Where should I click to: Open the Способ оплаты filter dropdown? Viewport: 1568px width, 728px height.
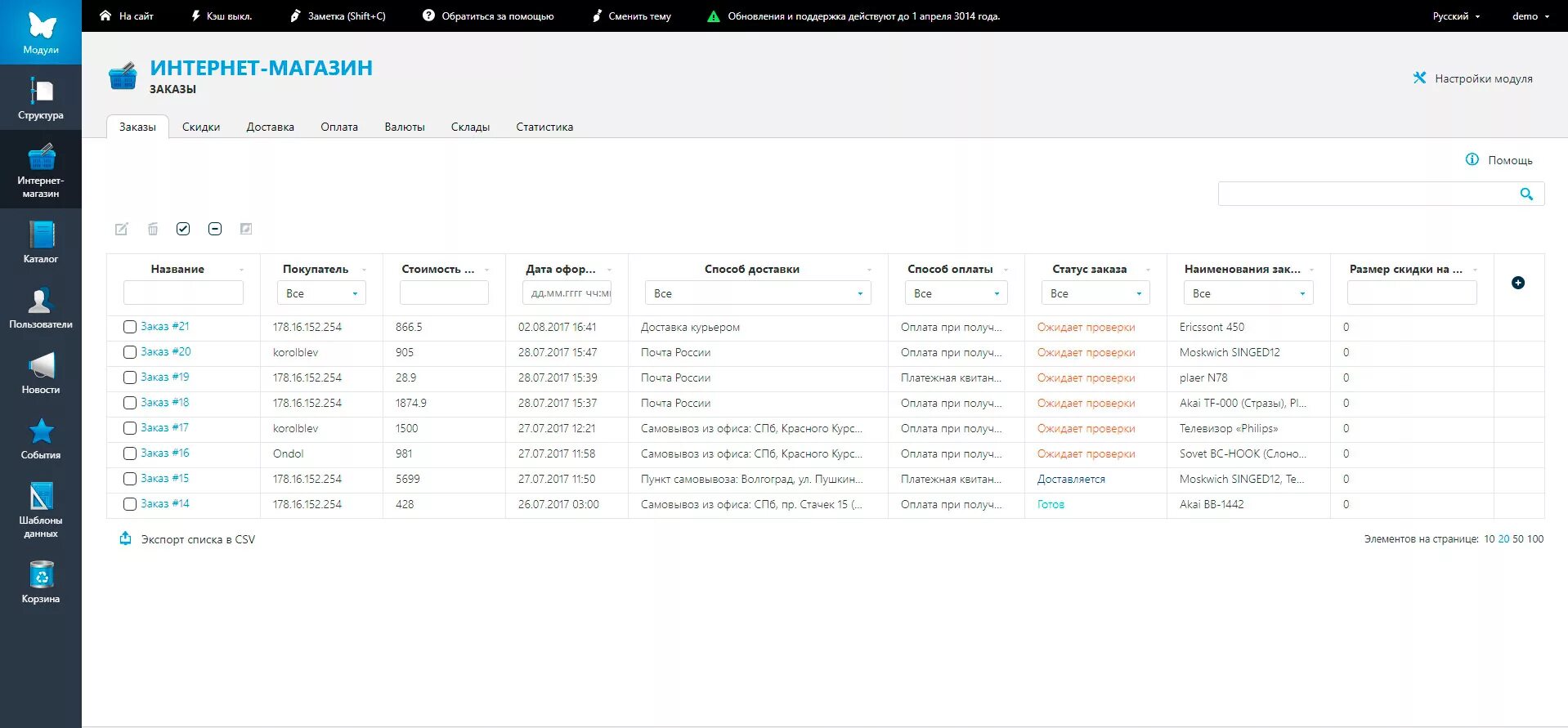click(956, 293)
